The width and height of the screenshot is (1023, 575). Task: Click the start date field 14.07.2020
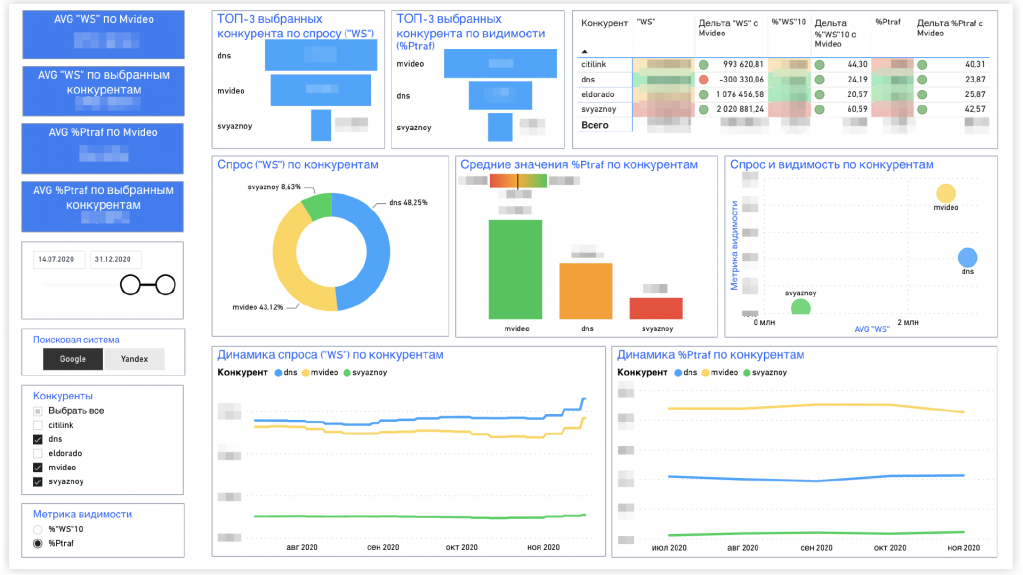tap(59, 260)
